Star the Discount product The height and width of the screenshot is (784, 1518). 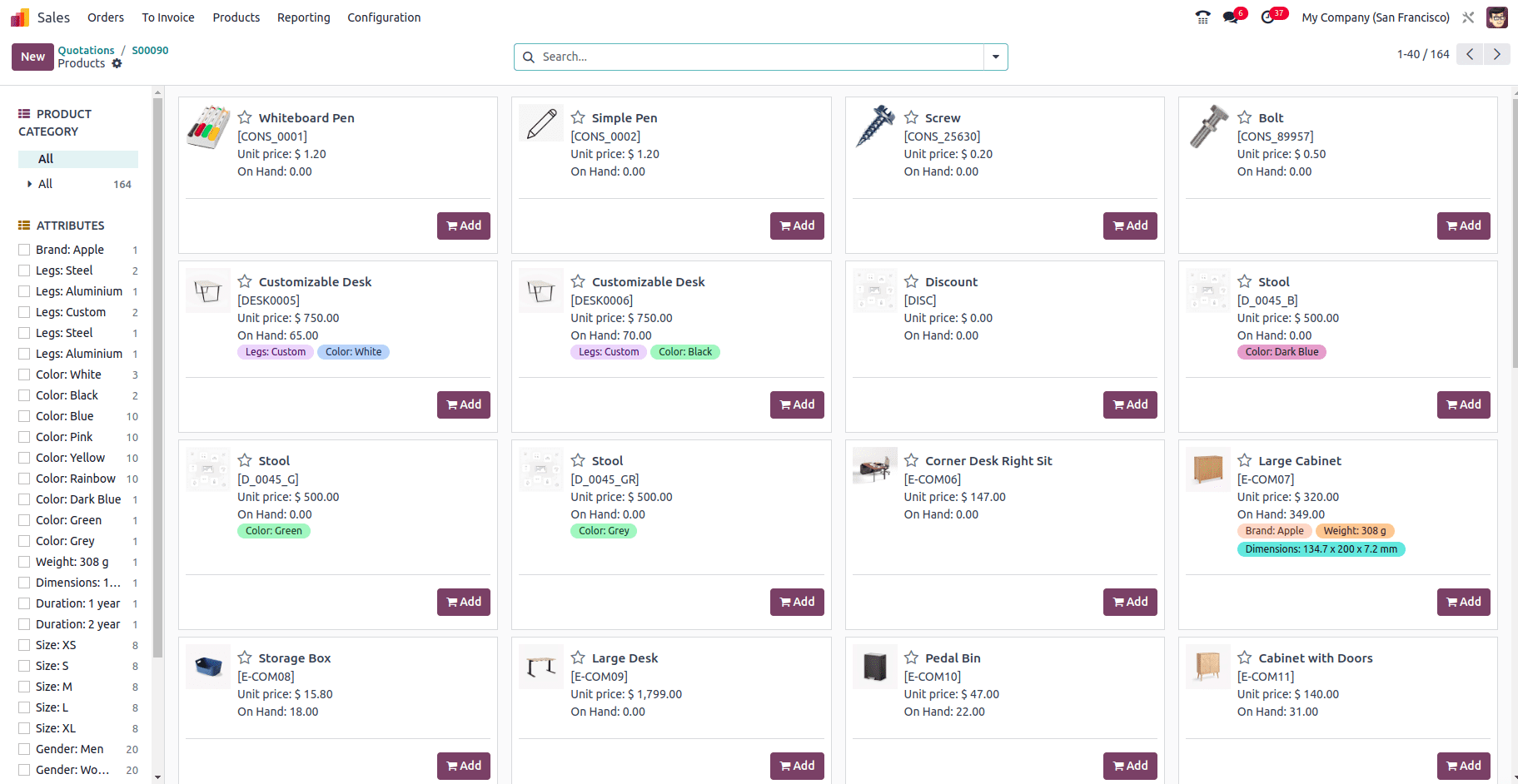pos(912,281)
